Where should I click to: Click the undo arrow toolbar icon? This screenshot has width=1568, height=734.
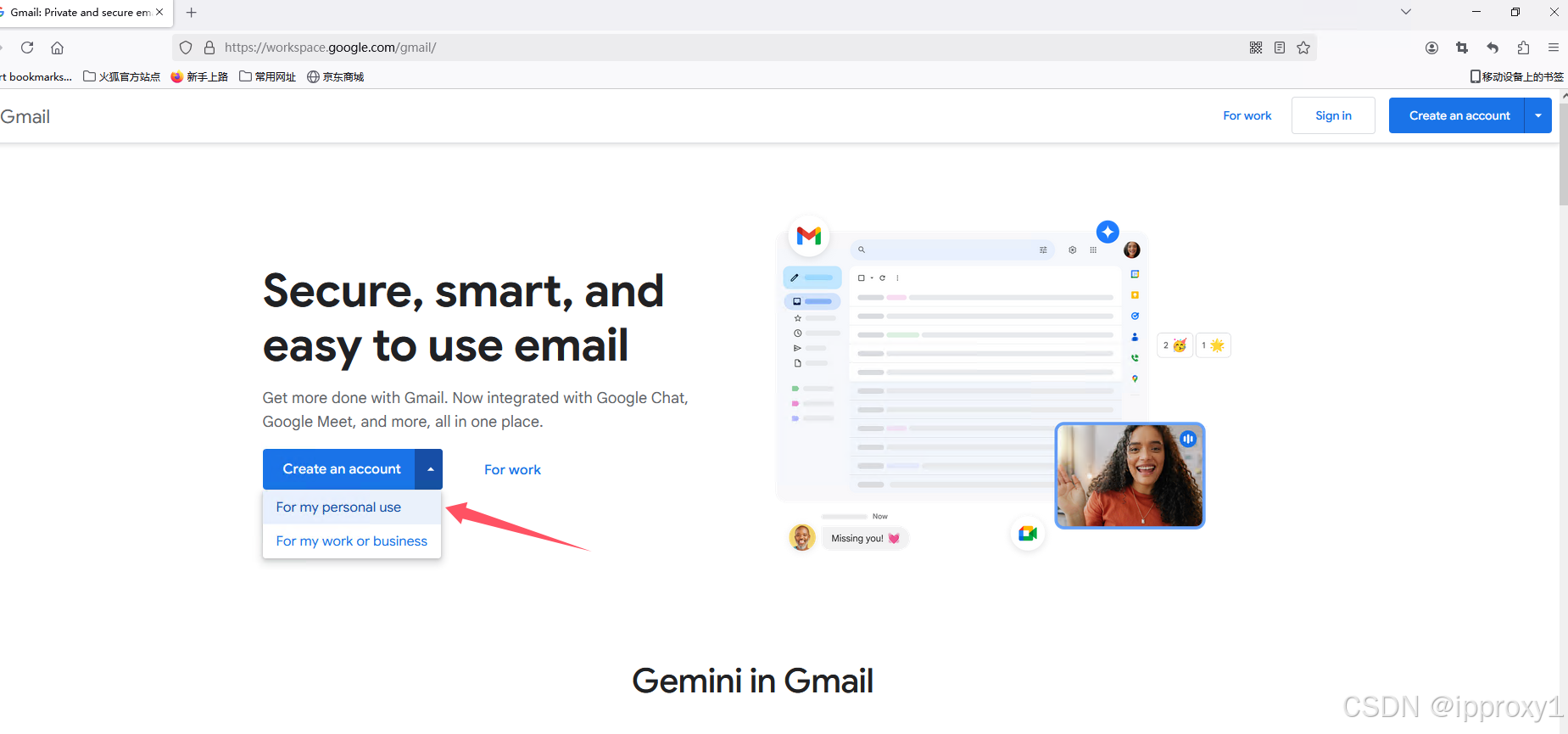1493,48
